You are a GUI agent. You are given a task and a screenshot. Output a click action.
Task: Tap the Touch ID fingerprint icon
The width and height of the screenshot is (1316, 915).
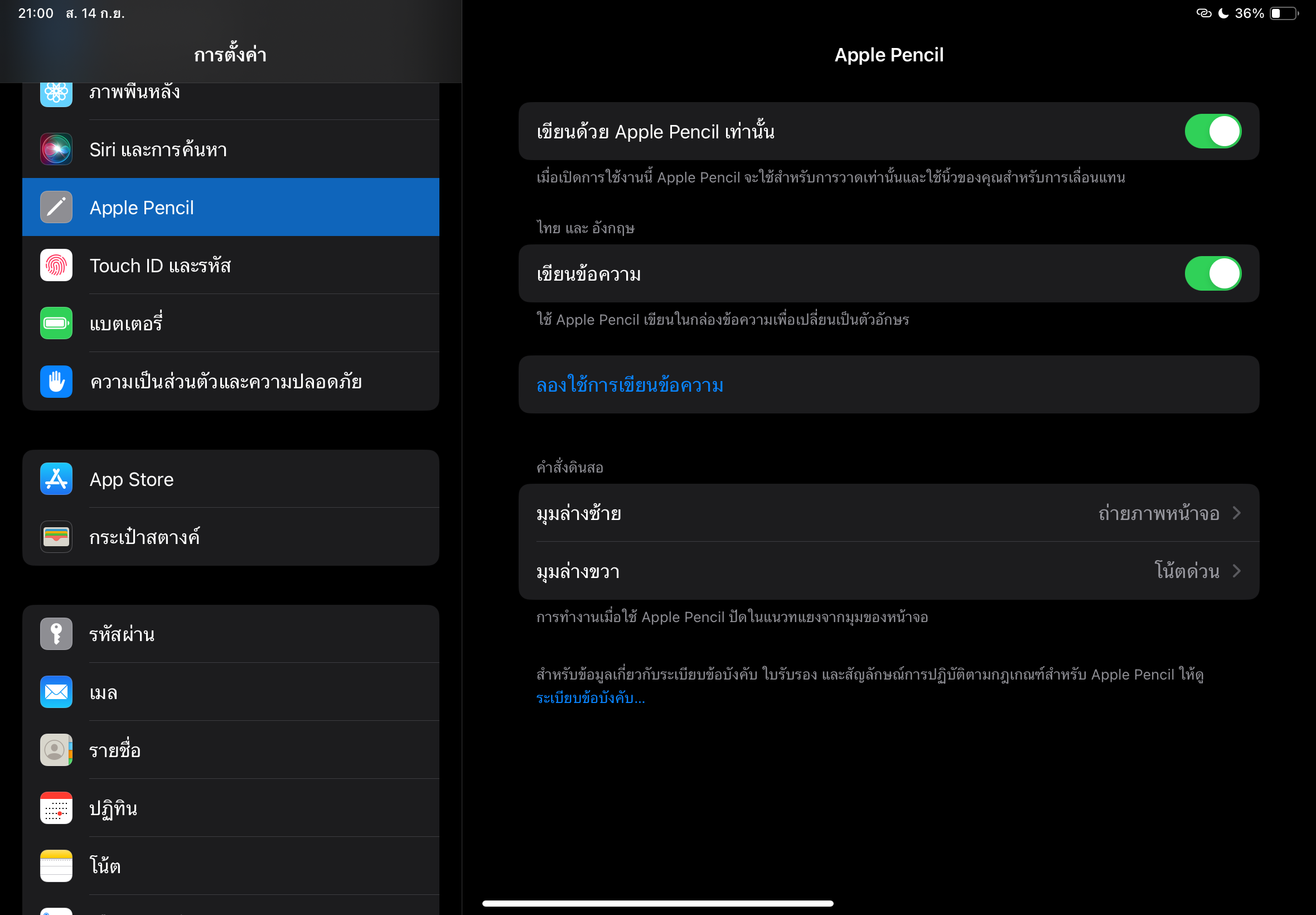[56, 265]
